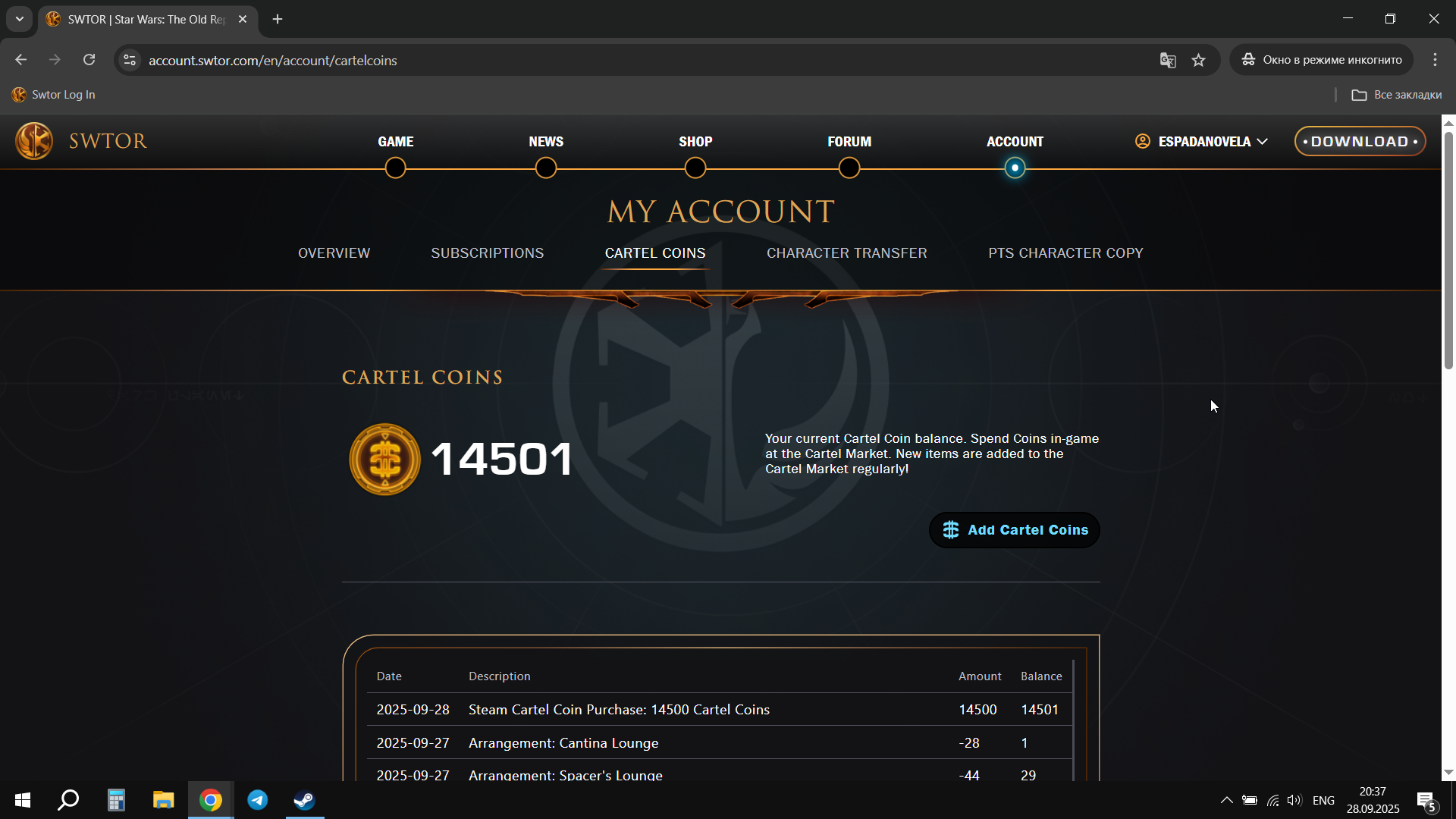Click the SWTOR text logo
The width and height of the screenshot is (1456, 819).
pos(108,141)
